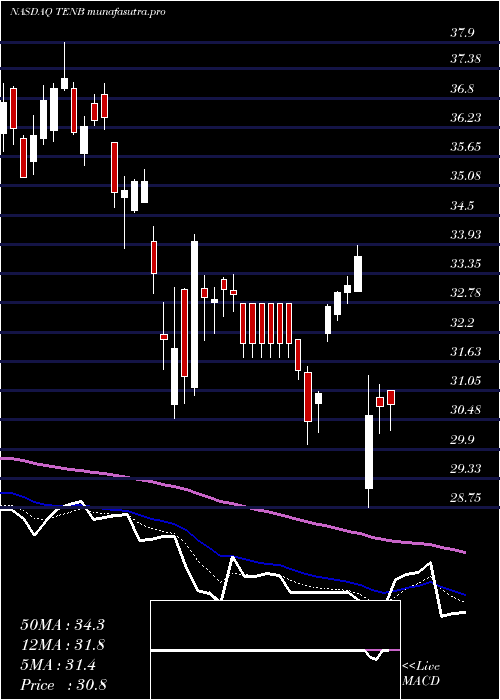Screen dimensions: 500x700
Task: Click the tallest white candle reaching 33.93
Action: coord(194,314)
